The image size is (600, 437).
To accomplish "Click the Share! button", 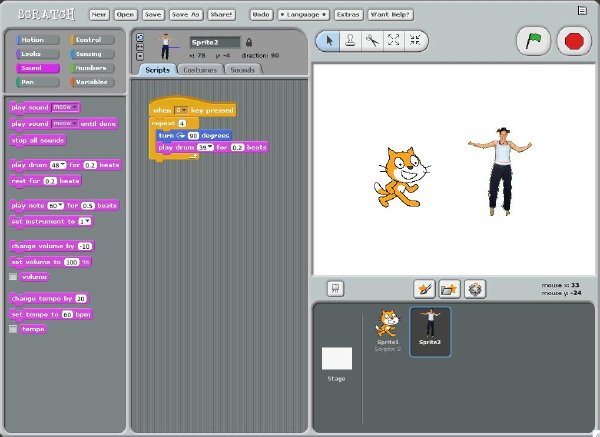I will [x=221, y=15].
